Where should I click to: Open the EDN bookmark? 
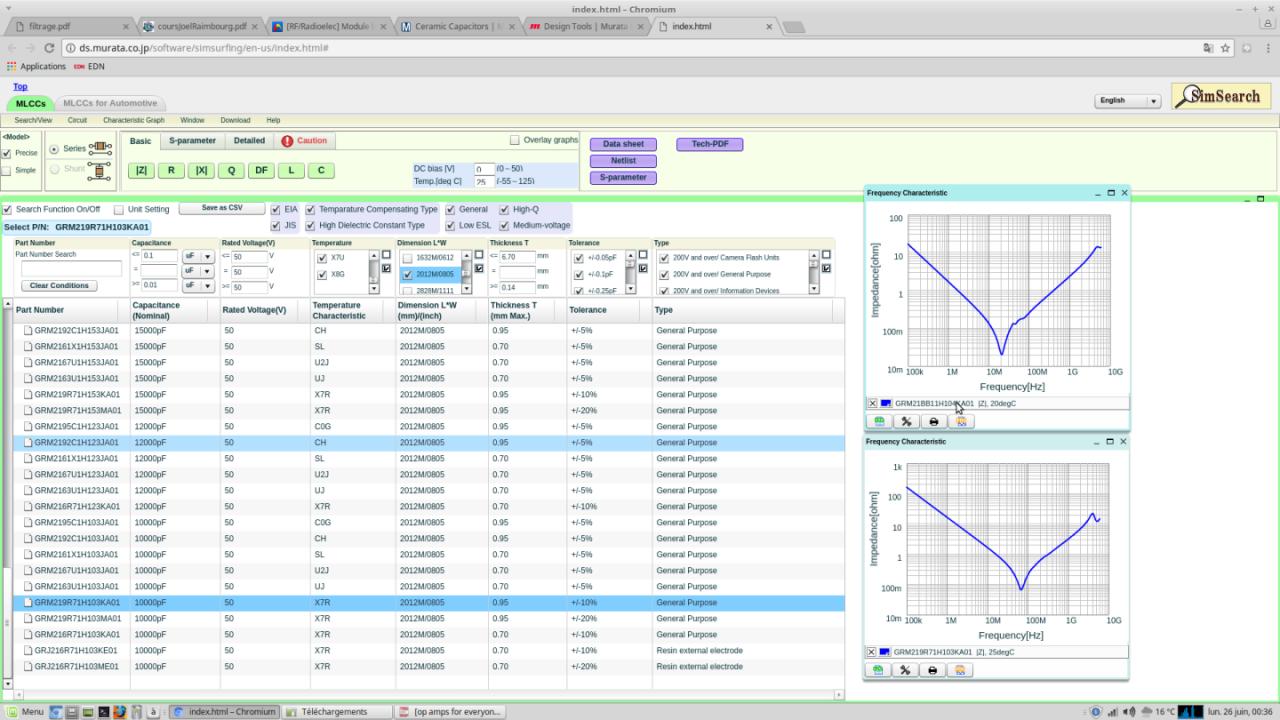pyautogui.click(x=89, y=66)
